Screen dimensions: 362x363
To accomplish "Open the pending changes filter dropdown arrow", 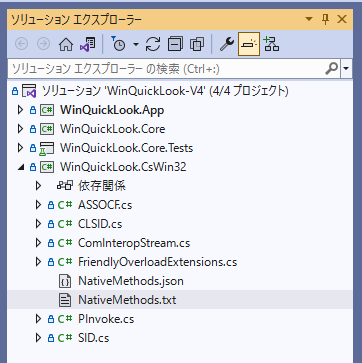I will coord(136,44).
